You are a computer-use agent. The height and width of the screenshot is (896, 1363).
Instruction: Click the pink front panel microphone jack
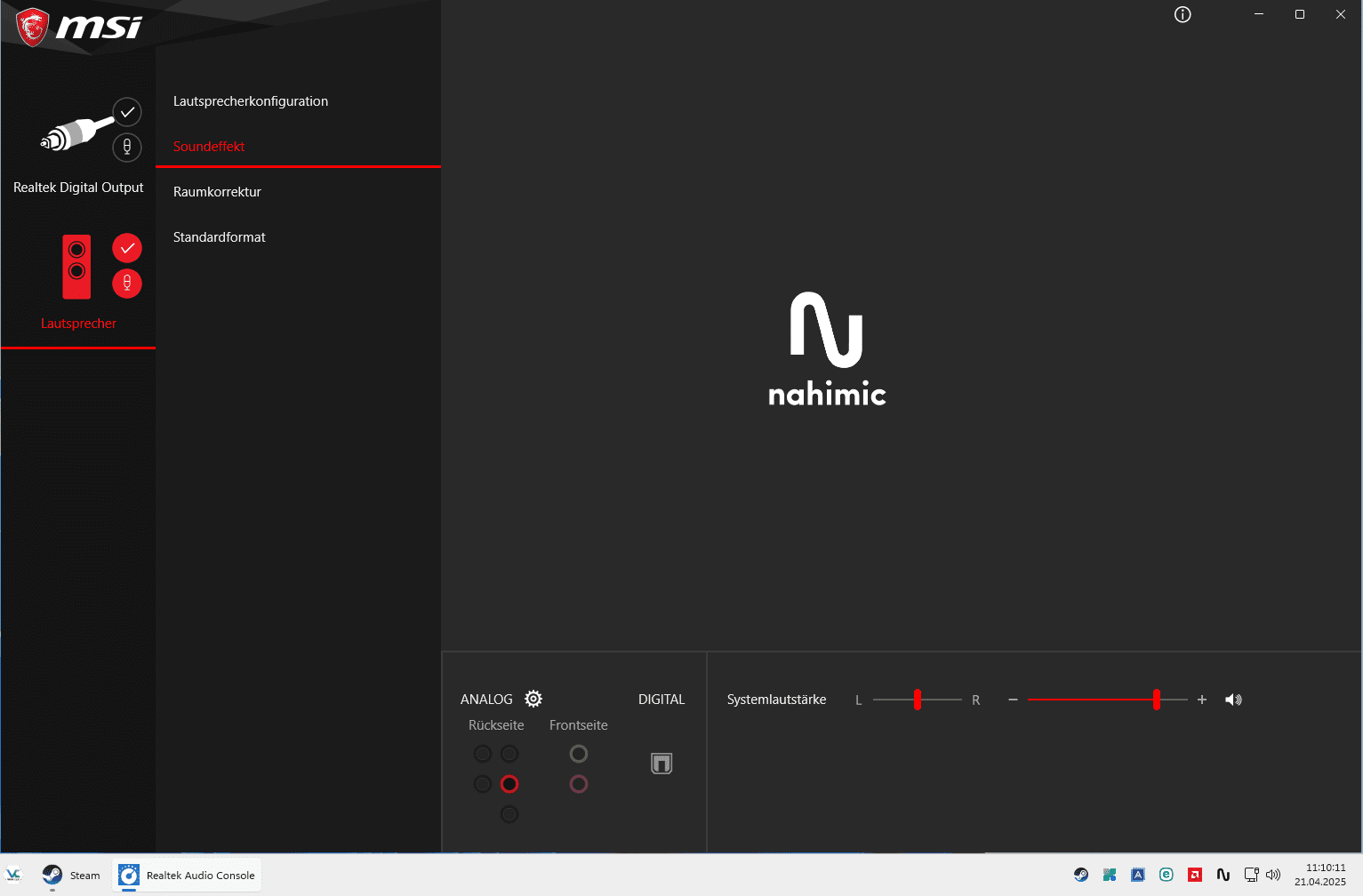point(579,784)
